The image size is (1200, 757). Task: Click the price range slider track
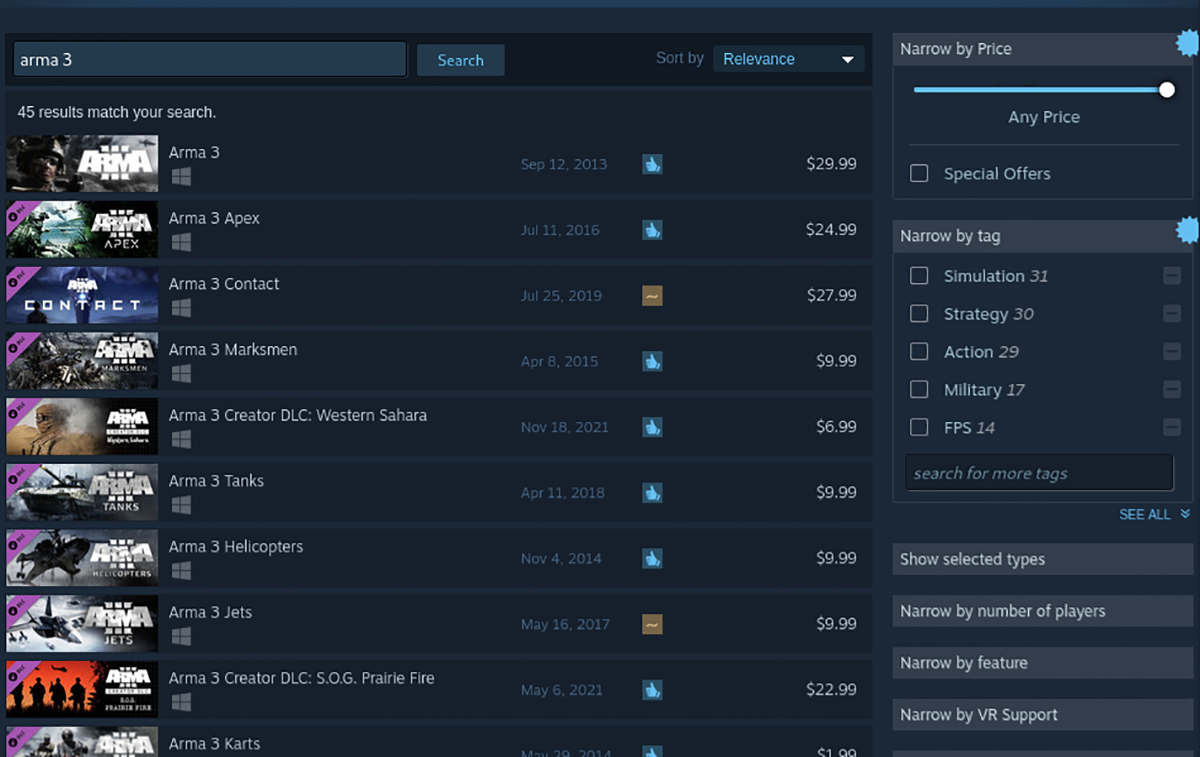[1040, 90]
